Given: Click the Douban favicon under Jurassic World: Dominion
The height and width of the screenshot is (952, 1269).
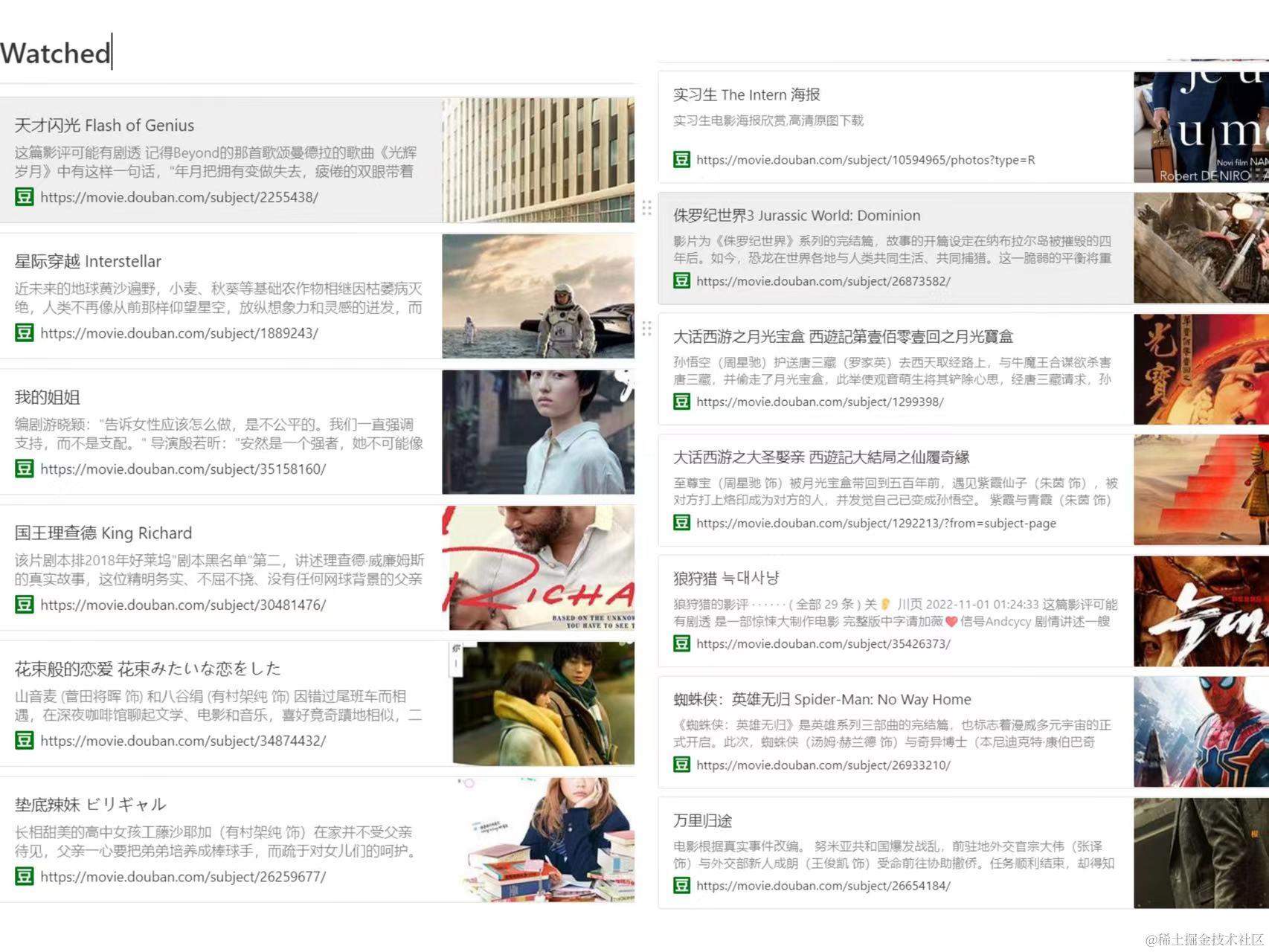Looking at the screenshot, I should point(681,280).
